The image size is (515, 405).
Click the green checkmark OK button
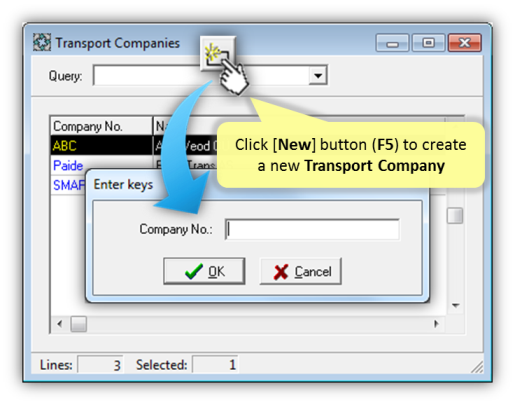click(204, 271)
